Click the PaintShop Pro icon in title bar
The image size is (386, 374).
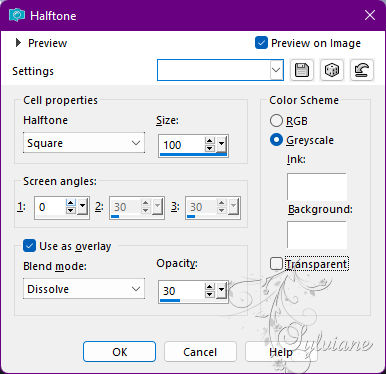[x=17, y=15]
